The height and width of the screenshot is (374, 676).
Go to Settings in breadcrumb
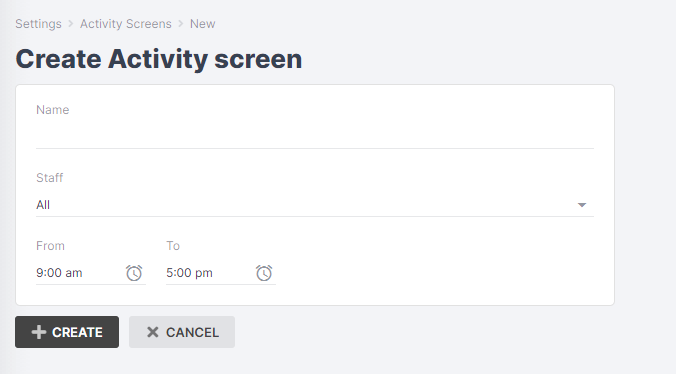pyautogui.click(x=38, y=24)
